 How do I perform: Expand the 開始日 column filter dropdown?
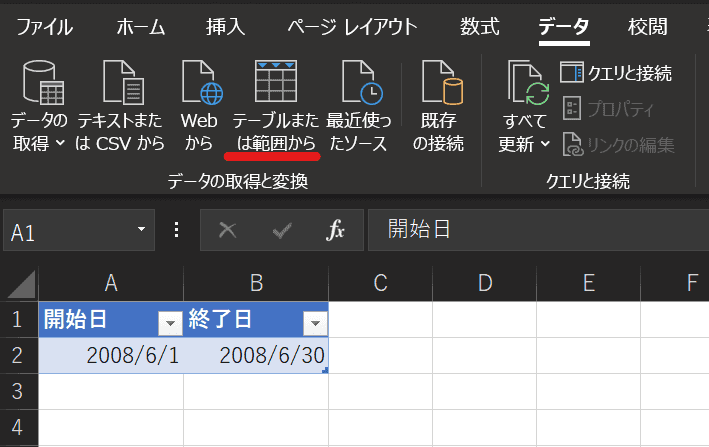[x=169, y=322]
